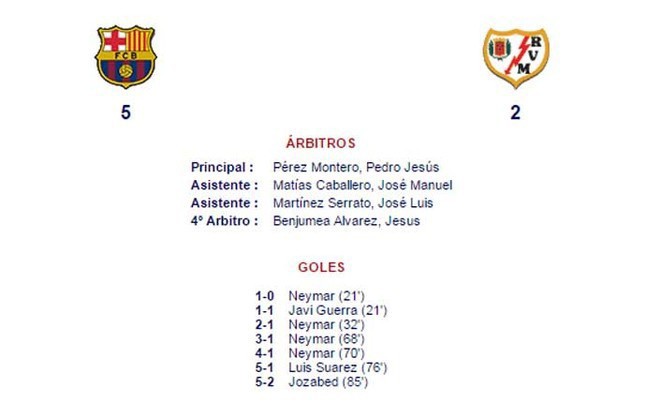Click Jozabed's 85' goal entry
646x403 pixels.
point(328,381)
